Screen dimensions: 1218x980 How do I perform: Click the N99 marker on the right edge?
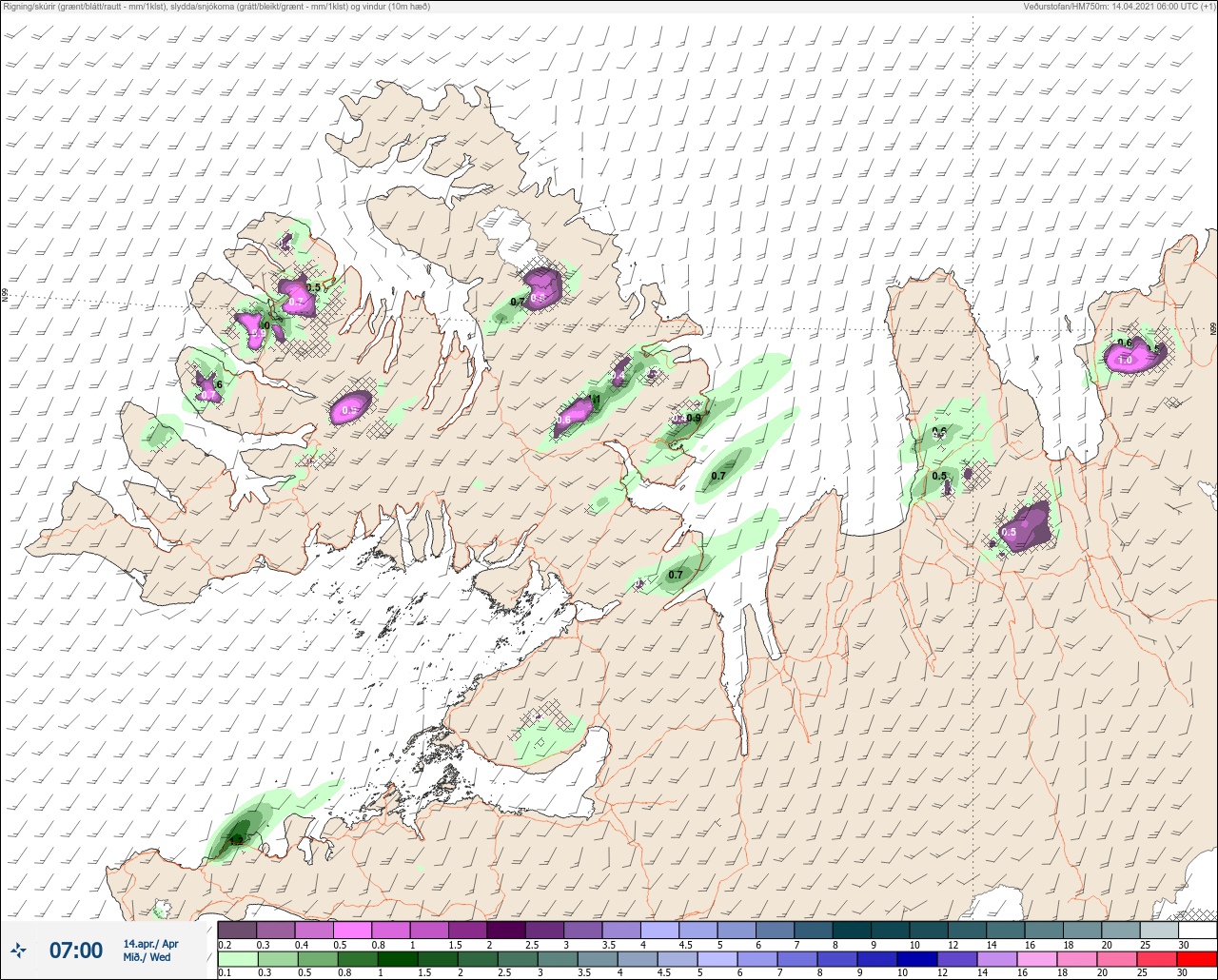click(x=1213, y=329)
